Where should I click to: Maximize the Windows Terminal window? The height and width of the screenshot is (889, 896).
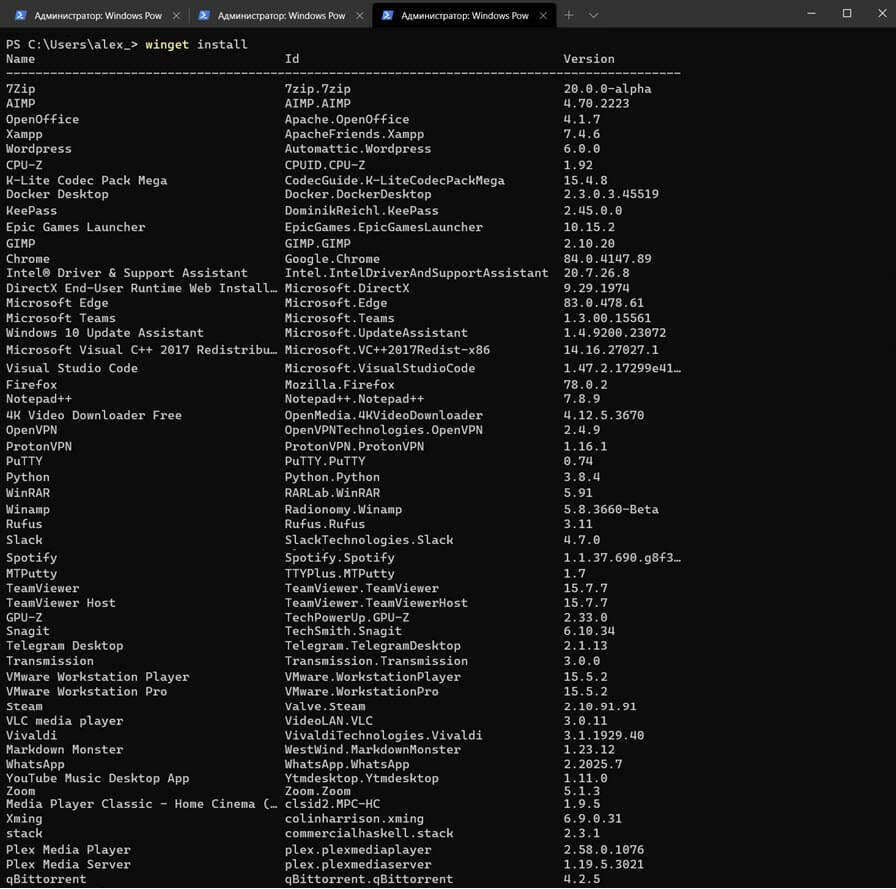[x=847, y=13]
